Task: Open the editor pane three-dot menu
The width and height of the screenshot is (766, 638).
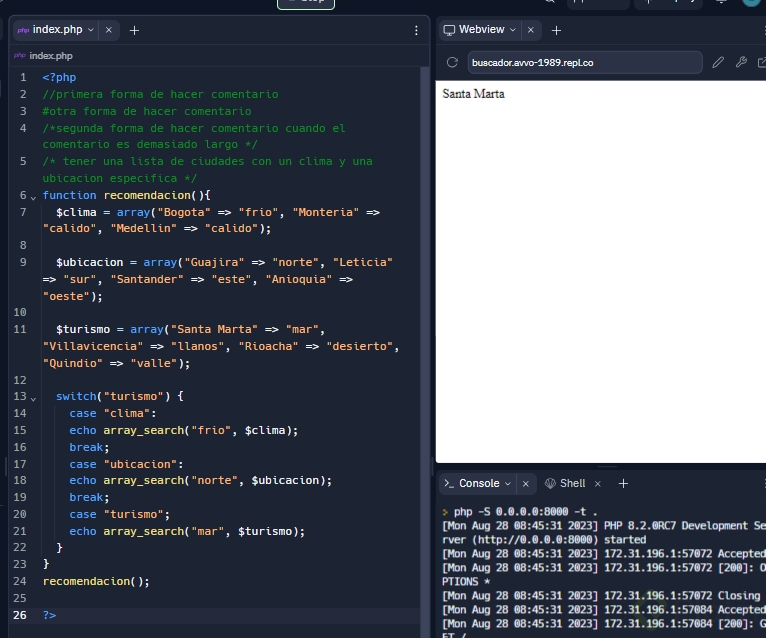Action: [x=416, y=30]
